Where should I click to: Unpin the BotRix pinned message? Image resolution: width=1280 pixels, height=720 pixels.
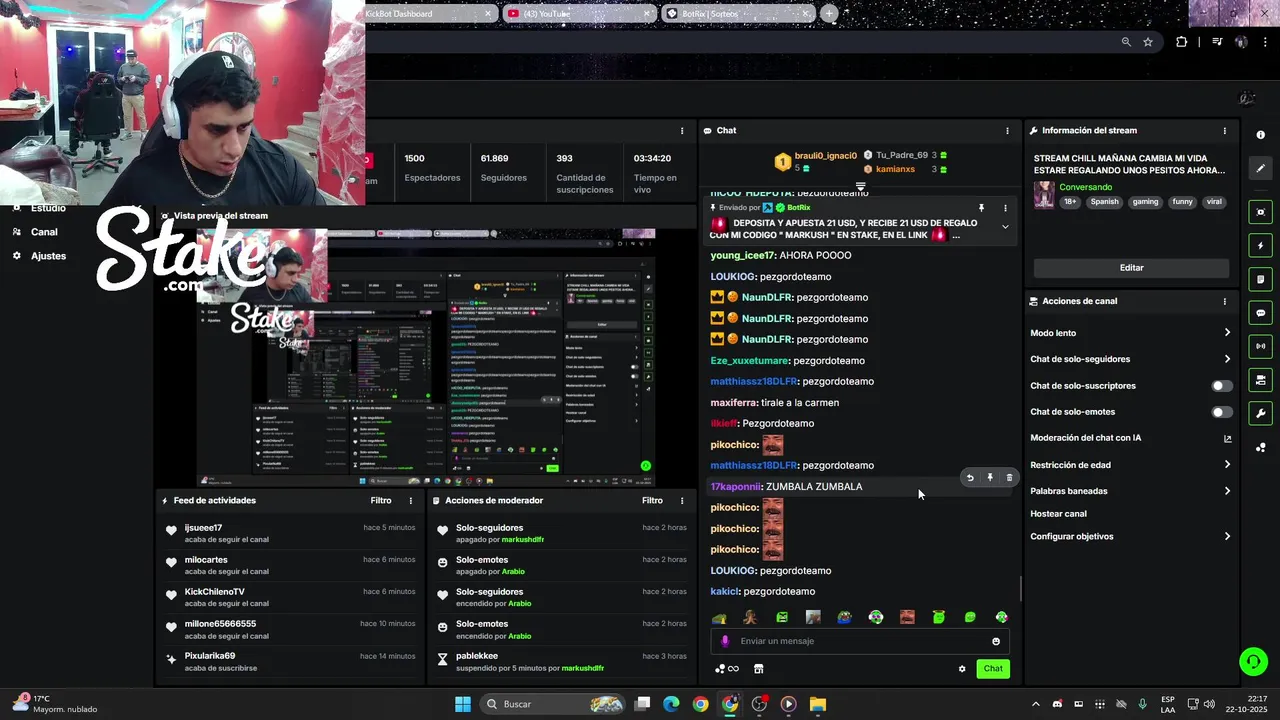[x=981, y=208]
